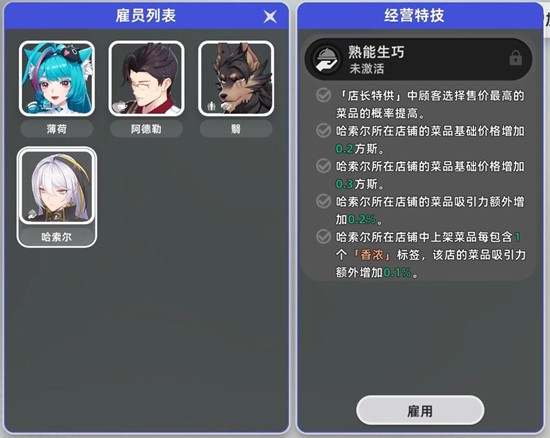Click the 雇用 button
The width and height of the screenshot is (550, 438).
tap(420, 410)
